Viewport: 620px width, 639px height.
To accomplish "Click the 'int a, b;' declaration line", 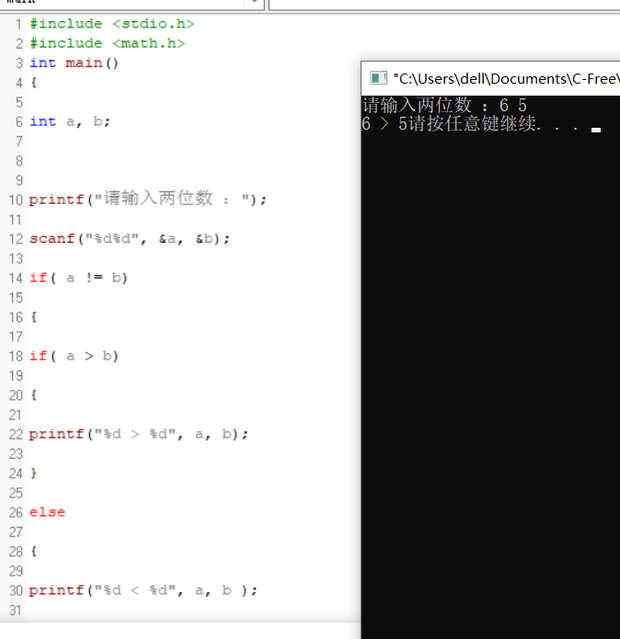I will [x=70, y=121].
